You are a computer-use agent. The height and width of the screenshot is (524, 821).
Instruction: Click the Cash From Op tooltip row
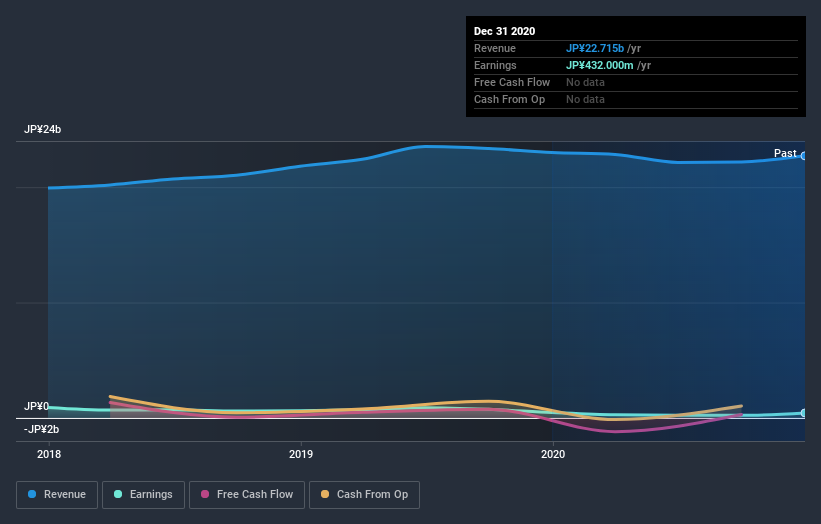click(x=636, y=99)
